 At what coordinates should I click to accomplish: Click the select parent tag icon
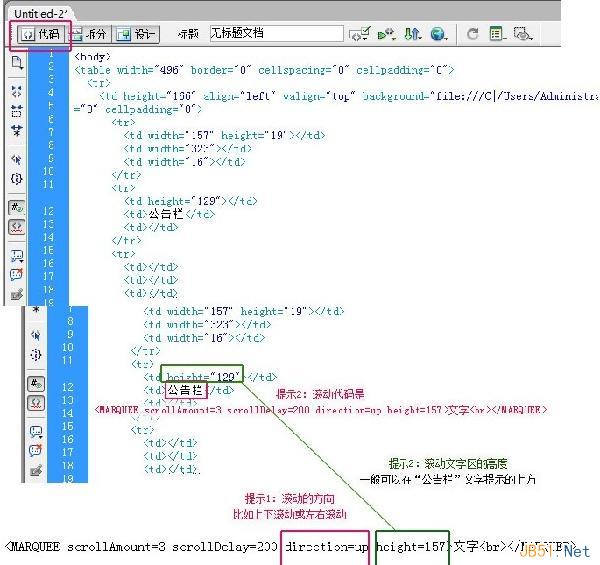[16, 159]
